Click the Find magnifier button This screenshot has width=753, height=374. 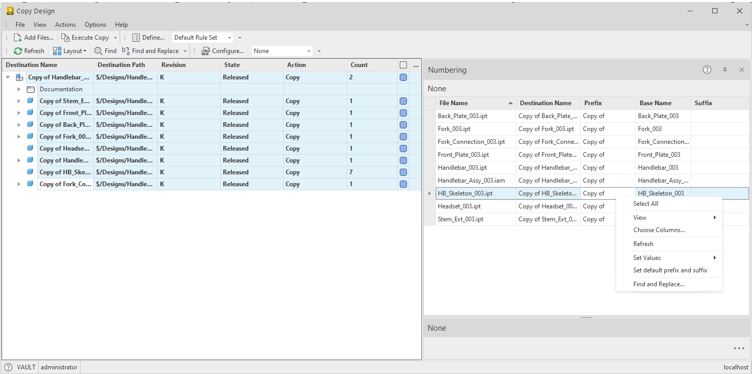point(105,51)
